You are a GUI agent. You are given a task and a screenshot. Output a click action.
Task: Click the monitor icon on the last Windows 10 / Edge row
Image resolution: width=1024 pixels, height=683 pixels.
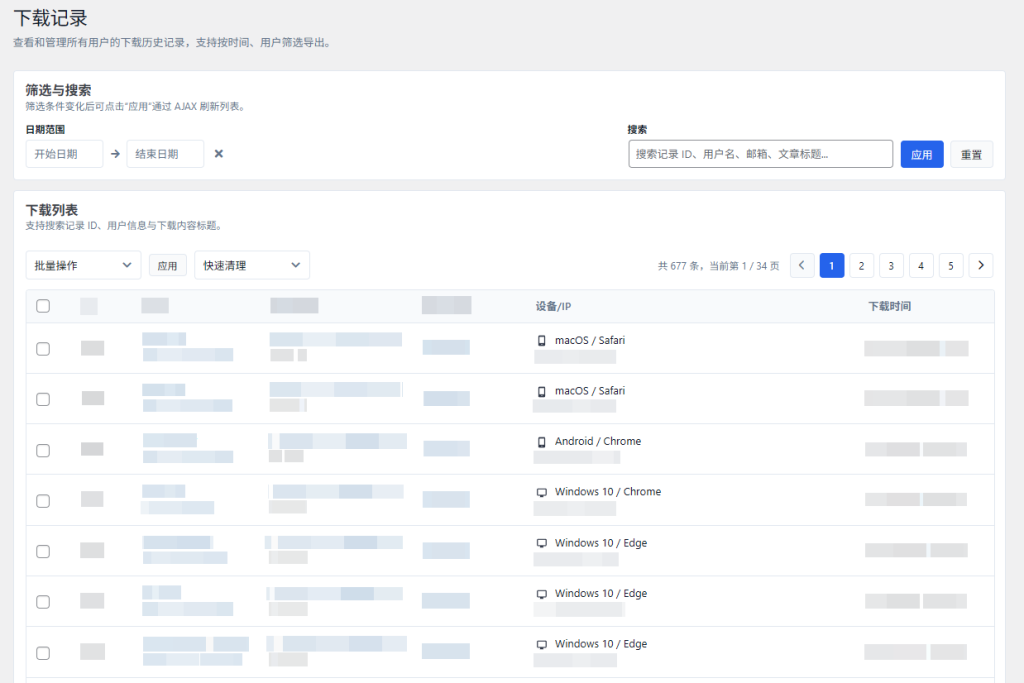pos(541,643)
